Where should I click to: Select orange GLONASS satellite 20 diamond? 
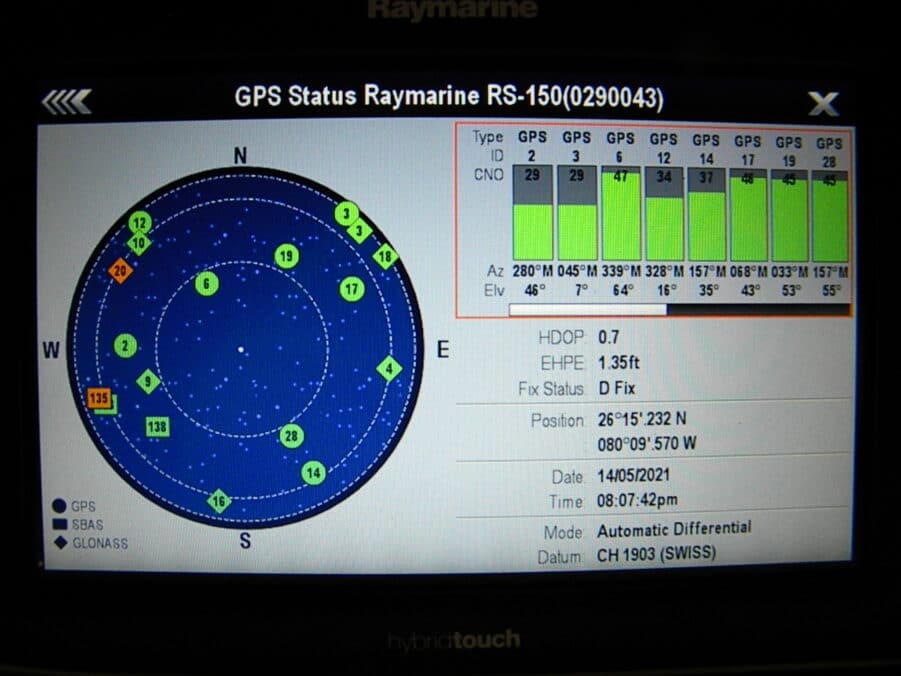point(120,271)
